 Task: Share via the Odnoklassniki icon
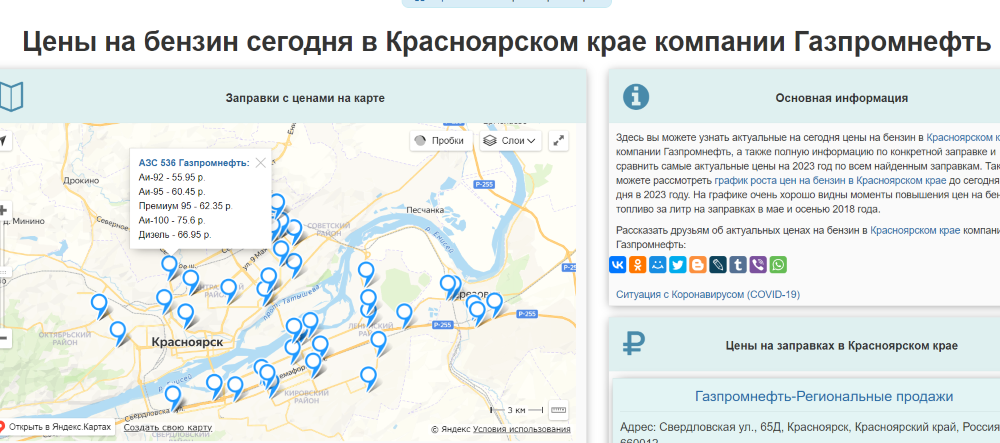[638, 265]
